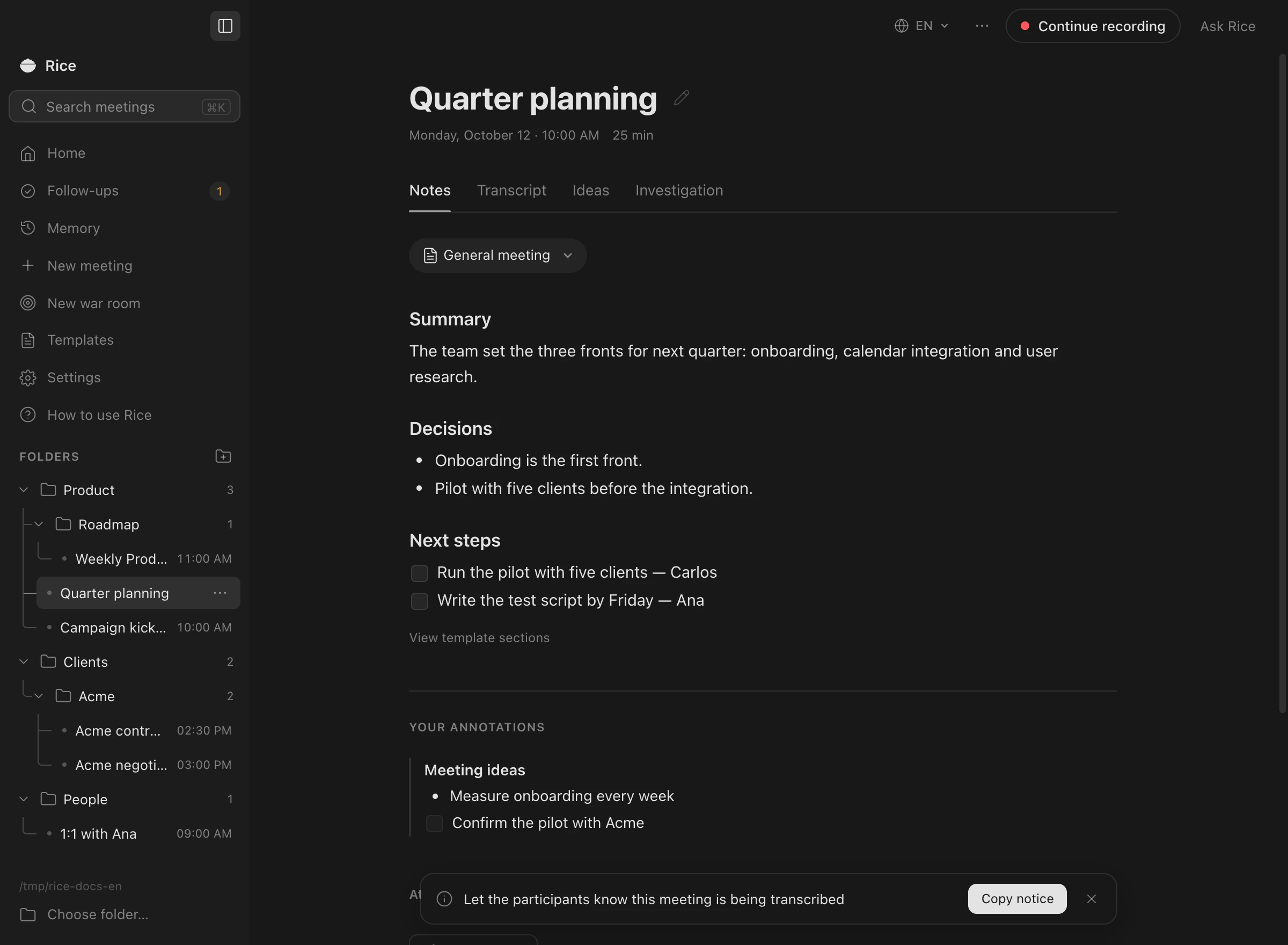Click the Home house icon
Image resolution: width=1288 pixels, height=945 pixels.
tap(28, 154)
